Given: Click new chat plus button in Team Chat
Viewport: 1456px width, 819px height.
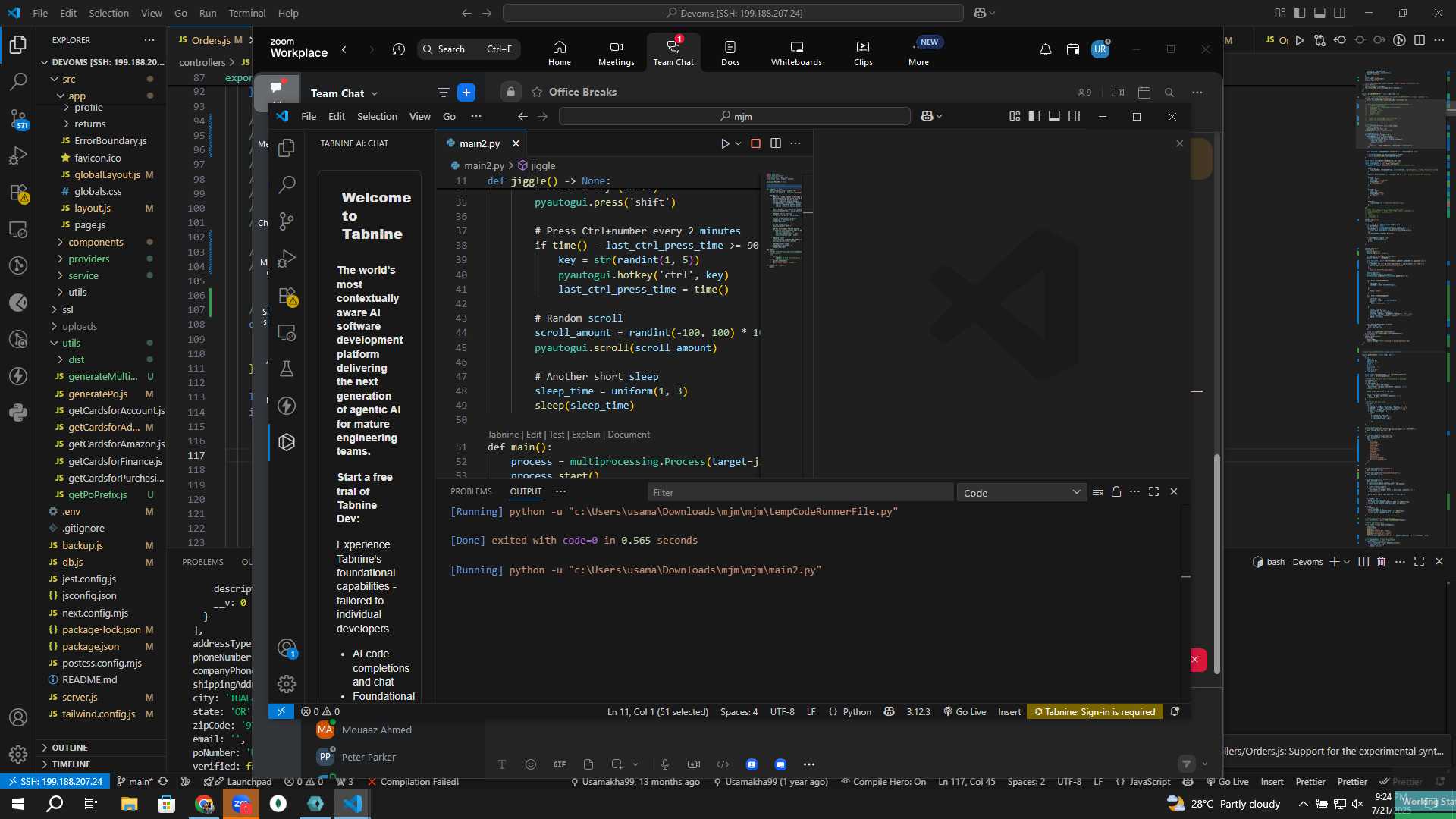Looking at the screenshot, I should click(466, 93).
